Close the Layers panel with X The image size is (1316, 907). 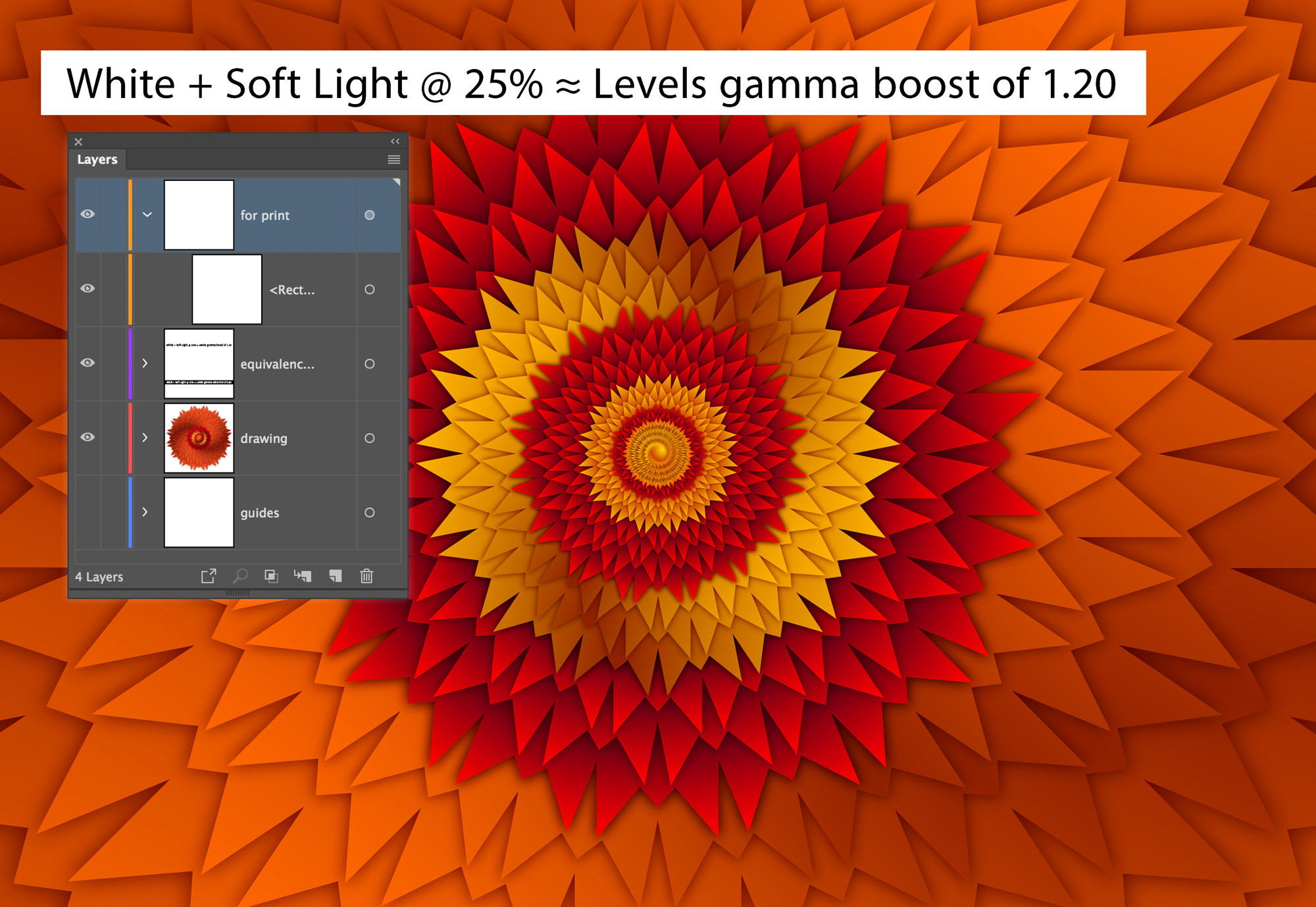(78, 142)
